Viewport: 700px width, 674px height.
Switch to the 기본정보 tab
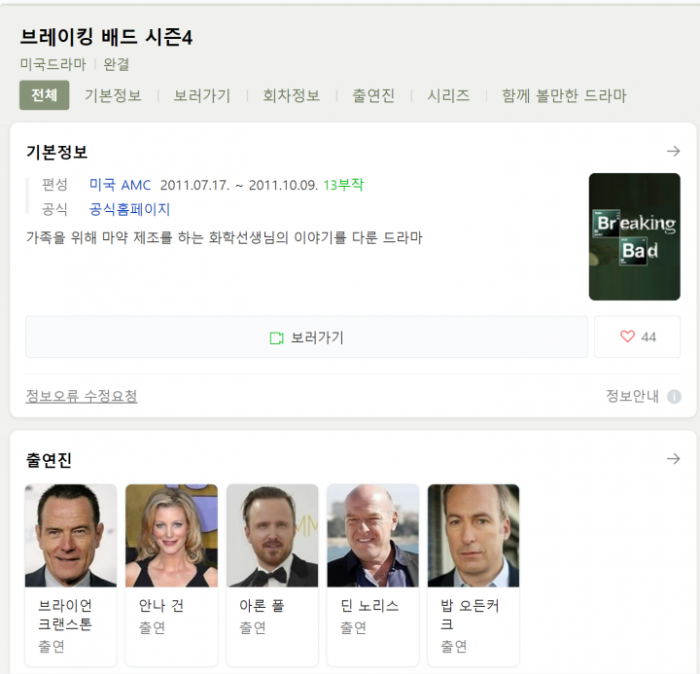(x=113, y=96)
